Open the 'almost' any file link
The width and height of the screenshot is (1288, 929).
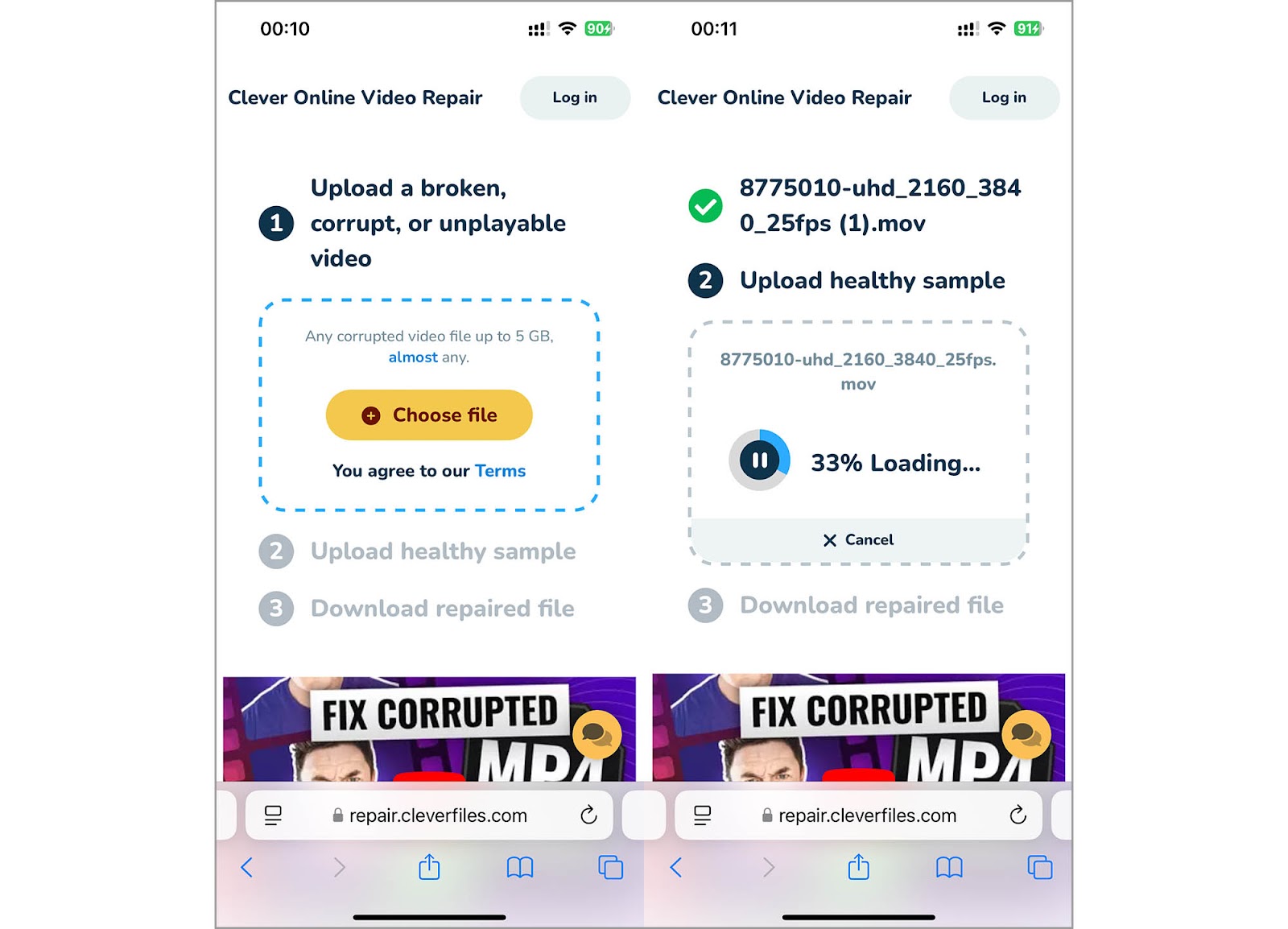coord(413,357)
